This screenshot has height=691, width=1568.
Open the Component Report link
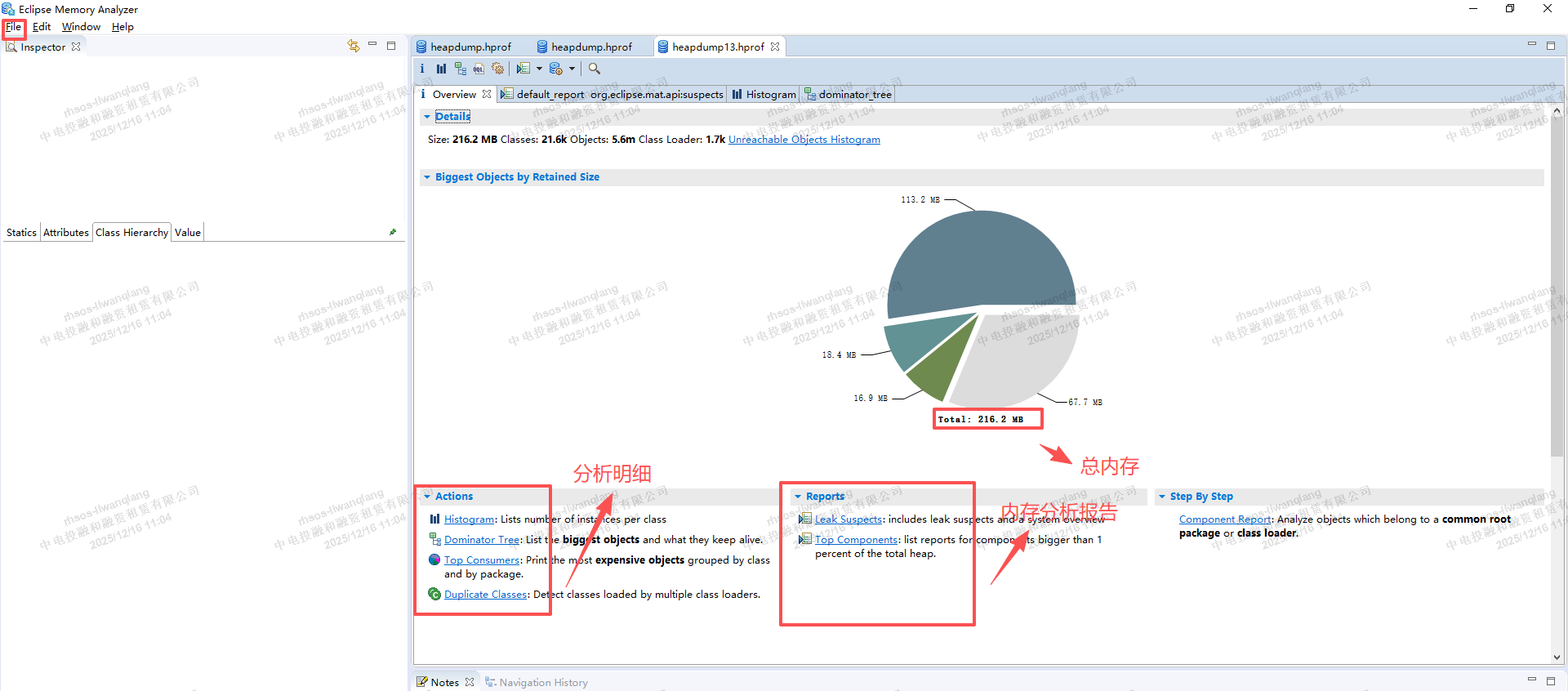point(1225,519)
